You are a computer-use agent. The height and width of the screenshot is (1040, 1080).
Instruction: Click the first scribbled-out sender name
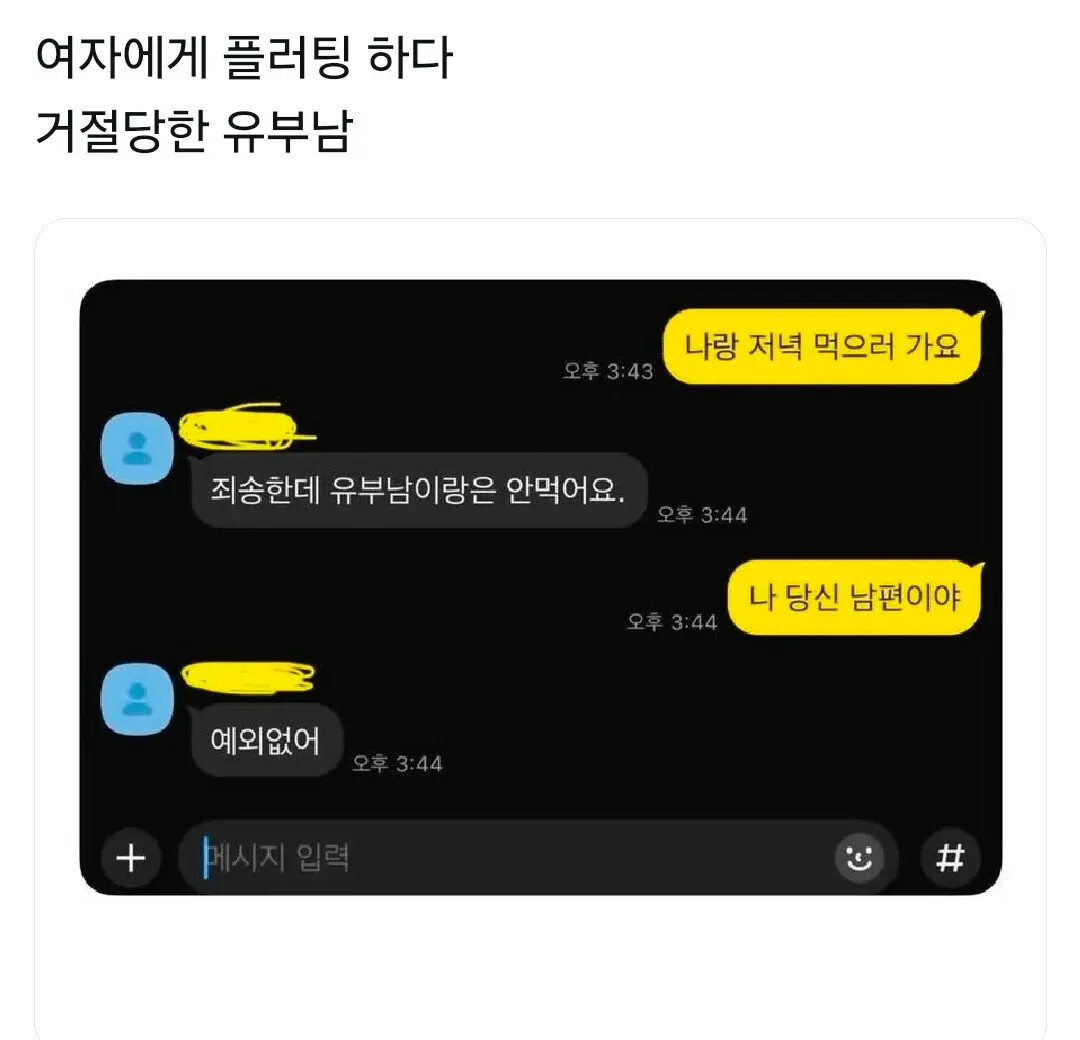(245, 427)
